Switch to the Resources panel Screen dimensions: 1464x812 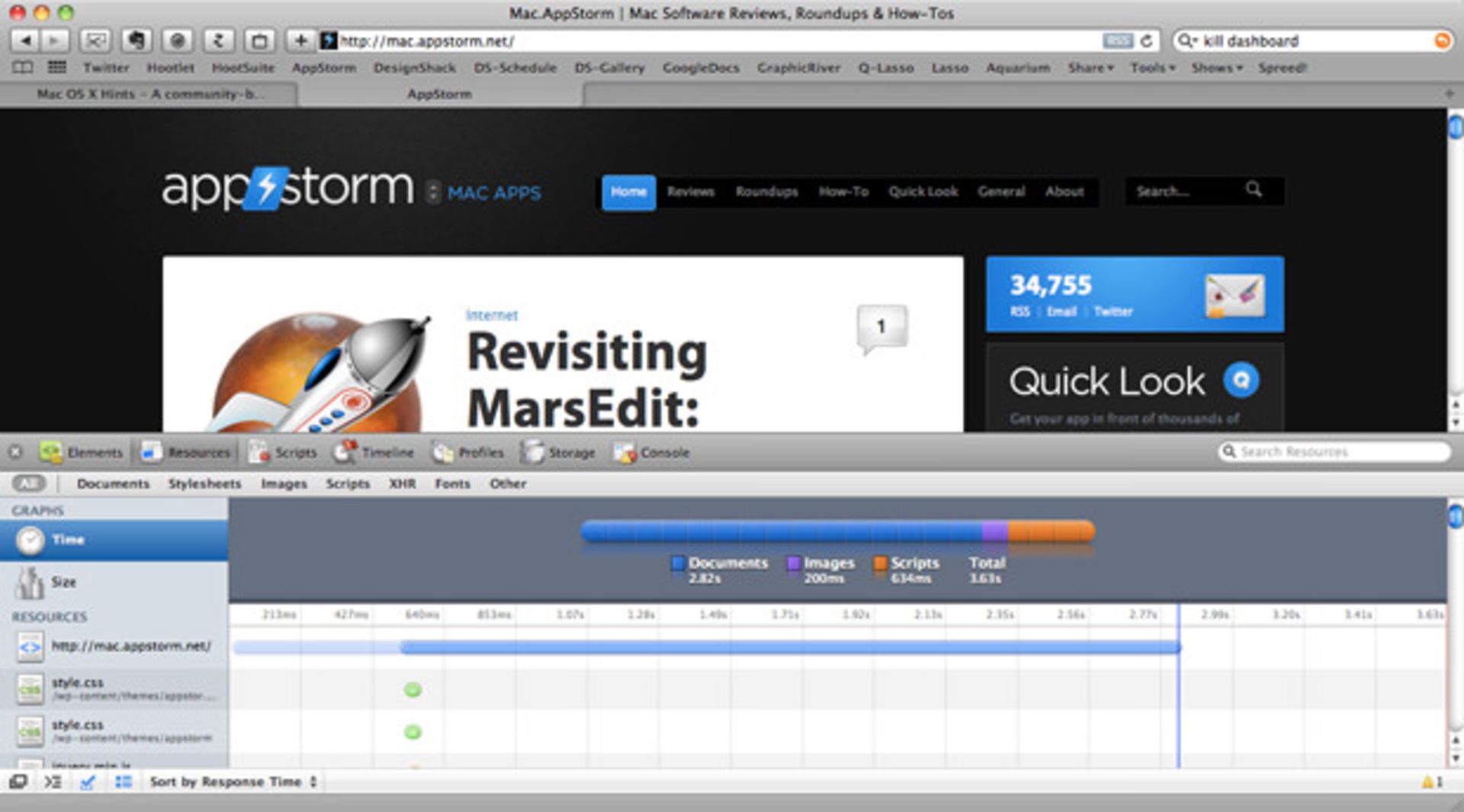(x=185, y=452)
